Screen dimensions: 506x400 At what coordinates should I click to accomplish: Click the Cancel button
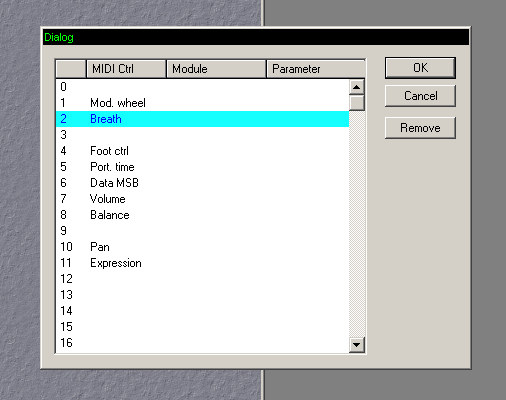[420, 96]
